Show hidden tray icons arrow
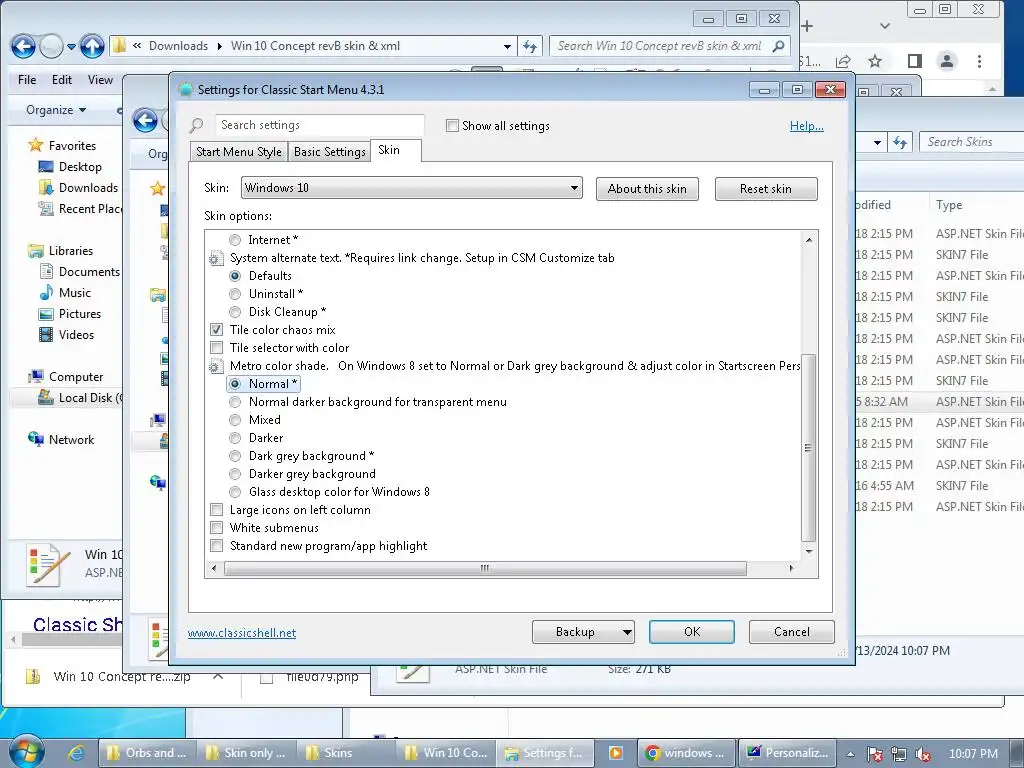Image resolution: width=1024 pixels, height=768 pixels. tap(850, 754)
